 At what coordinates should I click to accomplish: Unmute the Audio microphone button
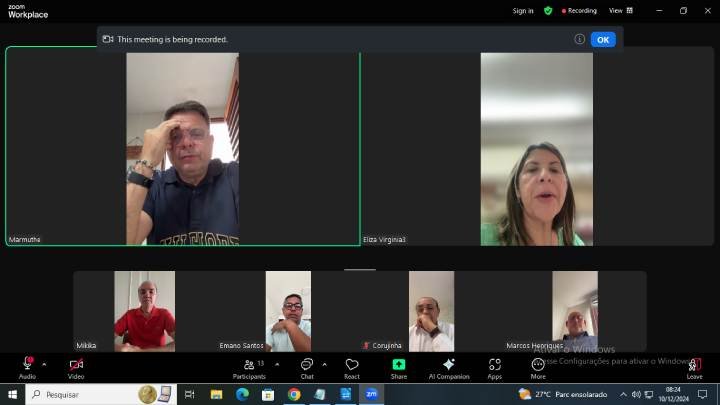pos(28,368)
